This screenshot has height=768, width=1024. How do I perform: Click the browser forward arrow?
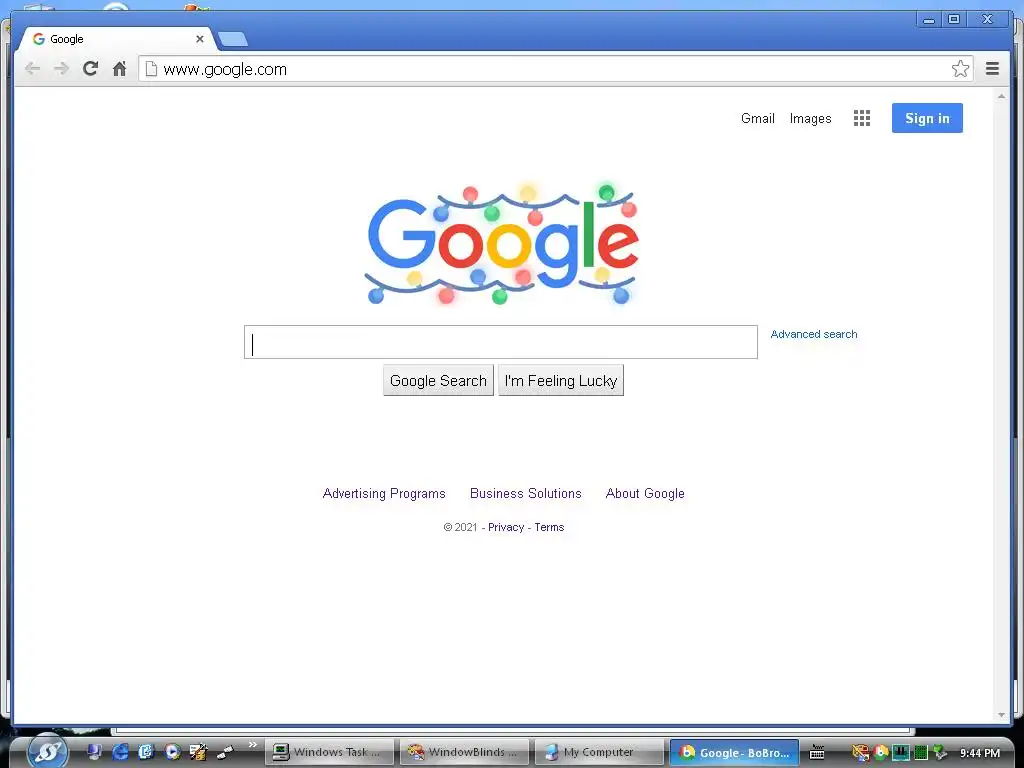click(61, 69)
